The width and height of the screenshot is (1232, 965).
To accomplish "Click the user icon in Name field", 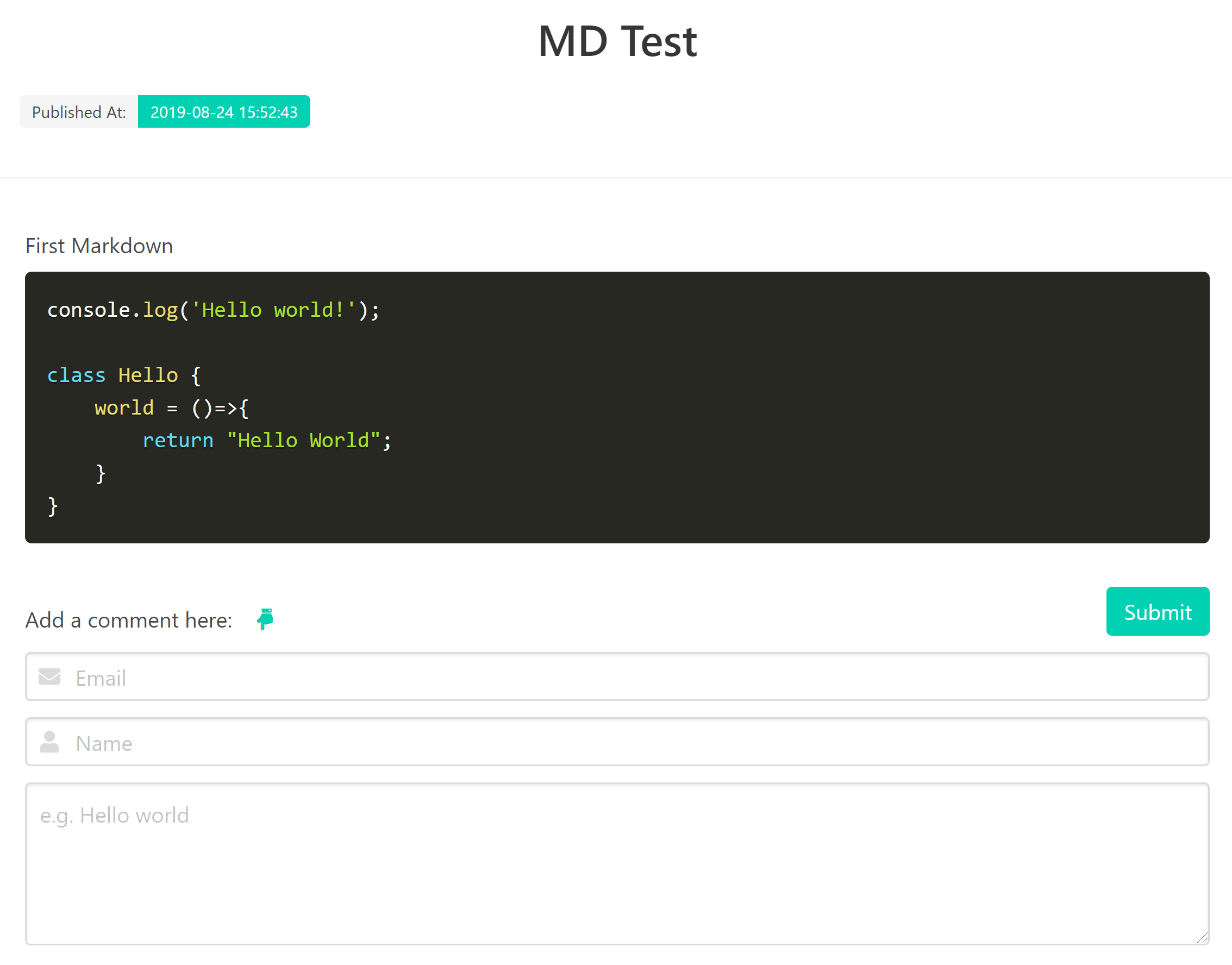I will 50,742.
